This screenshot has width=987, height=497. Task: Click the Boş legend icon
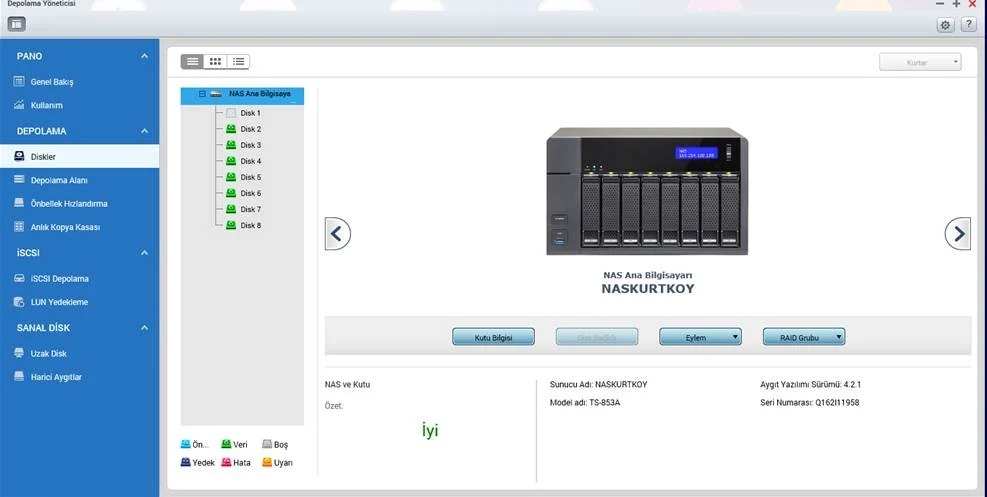(267, 444)
